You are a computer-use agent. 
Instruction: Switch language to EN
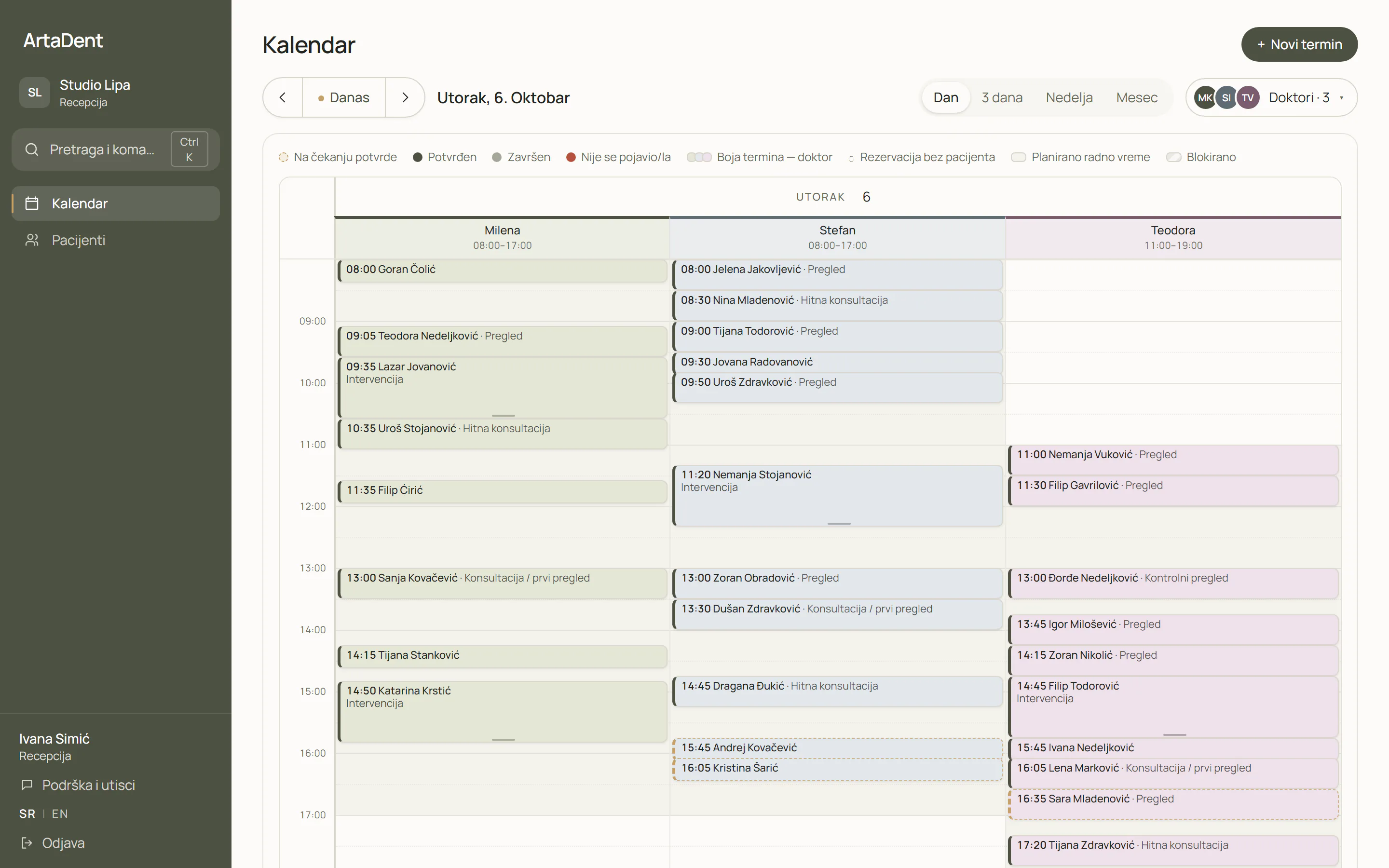click(x=60, y=814)
